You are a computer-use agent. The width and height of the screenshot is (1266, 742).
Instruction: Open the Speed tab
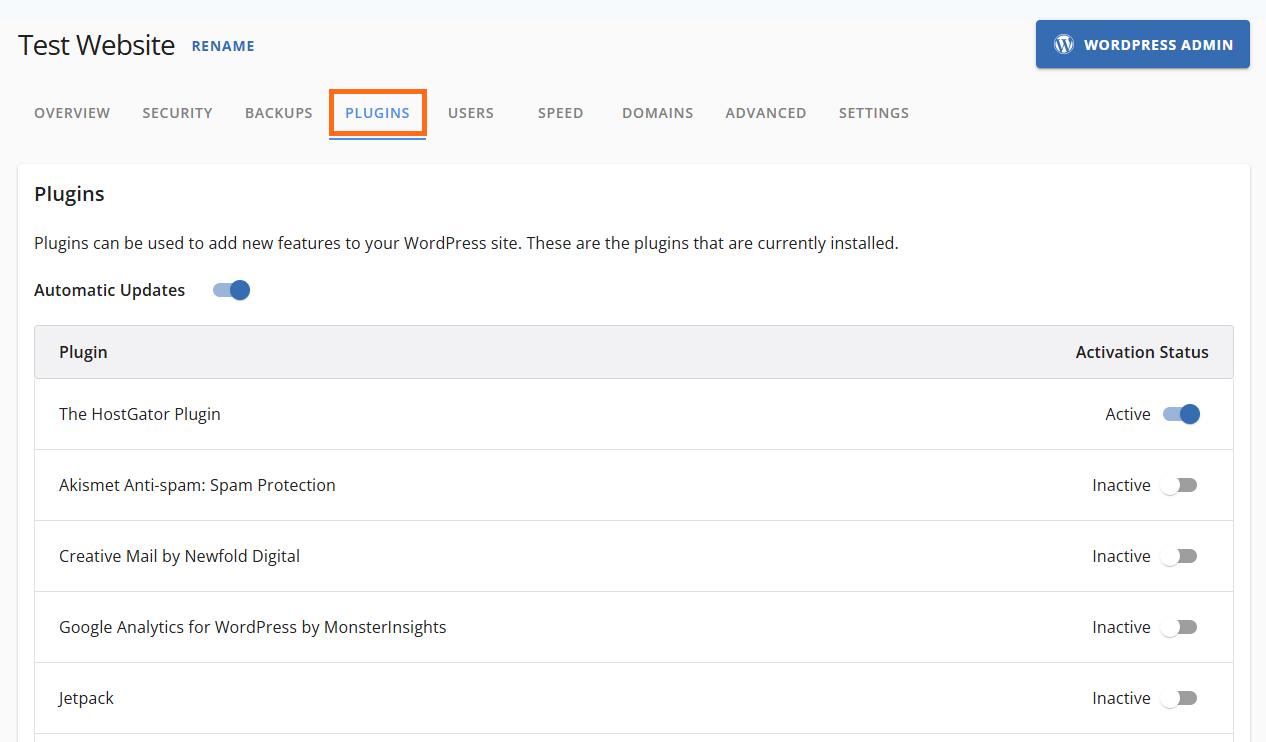[x=560, y=113]
